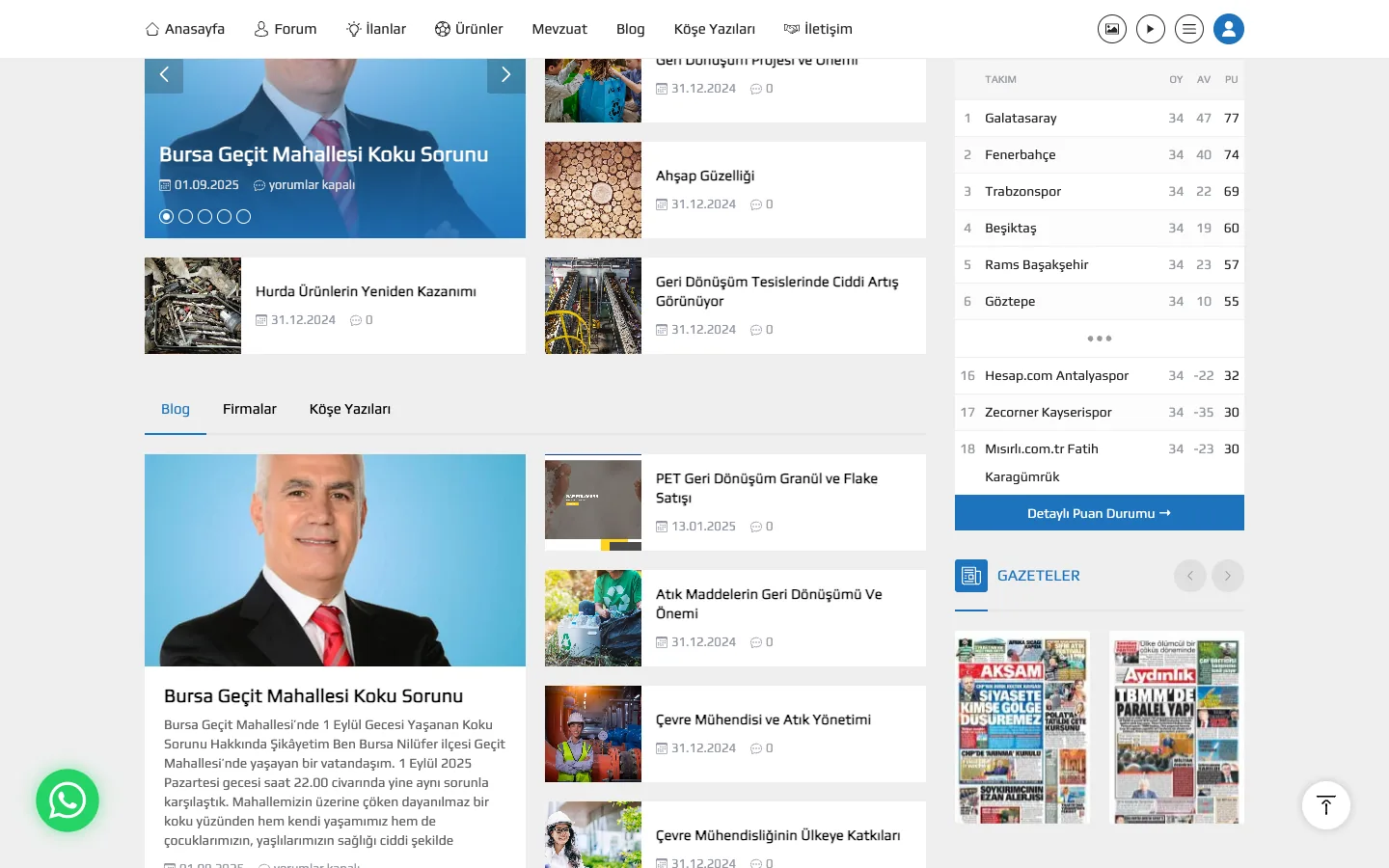
Task: Open Atık Maddelerin Geri Dönüşümü article
Action: [x=769, y=604]
